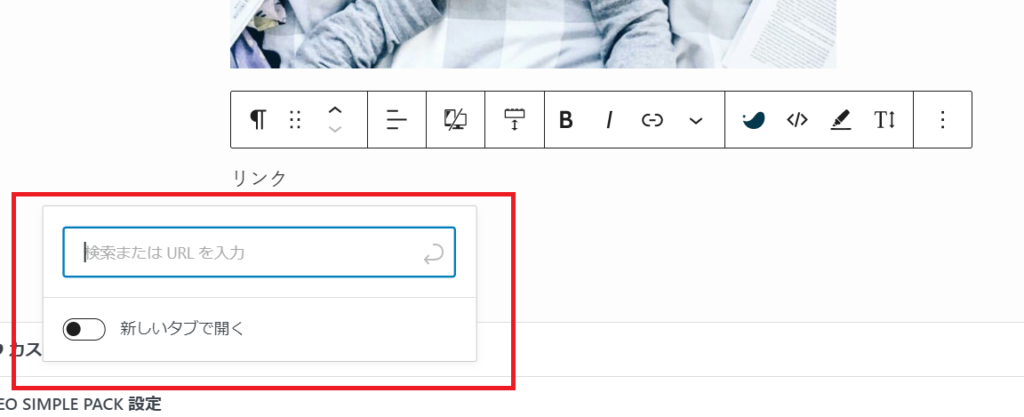This screenshot has width=1024, height=417.
Task: Click the paragraph text リンク
Action: (259, 178)
